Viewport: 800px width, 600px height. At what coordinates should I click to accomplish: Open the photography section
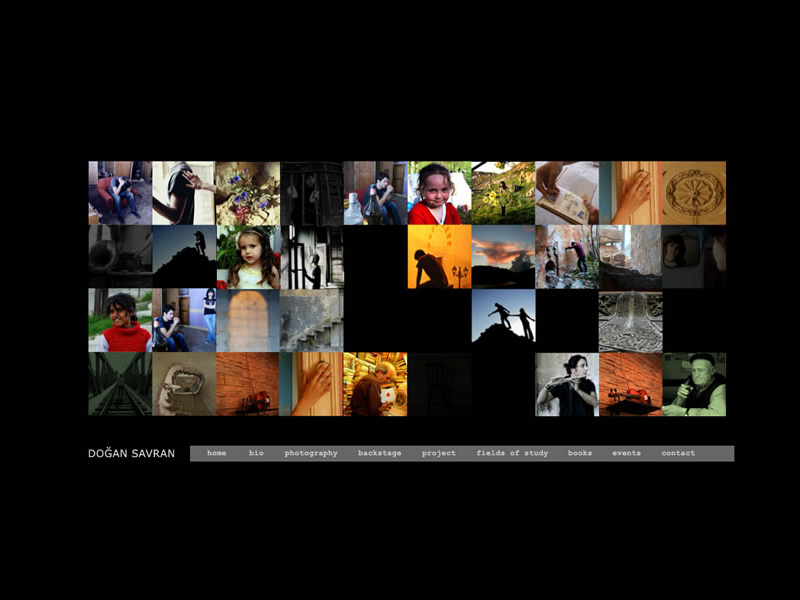tap(311, 453)
